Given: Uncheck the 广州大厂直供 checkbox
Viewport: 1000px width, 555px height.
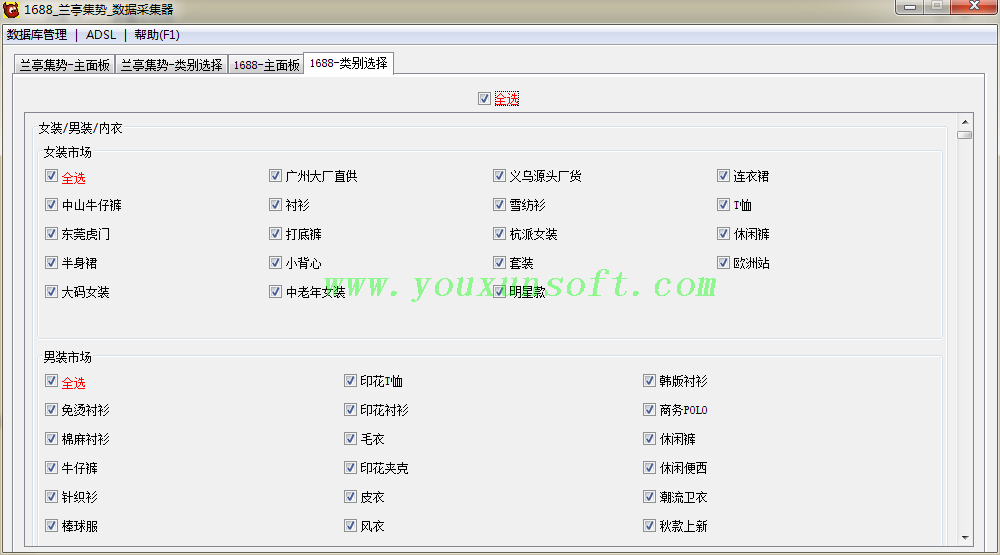Looking at the screenshot, I should [276, 175].
